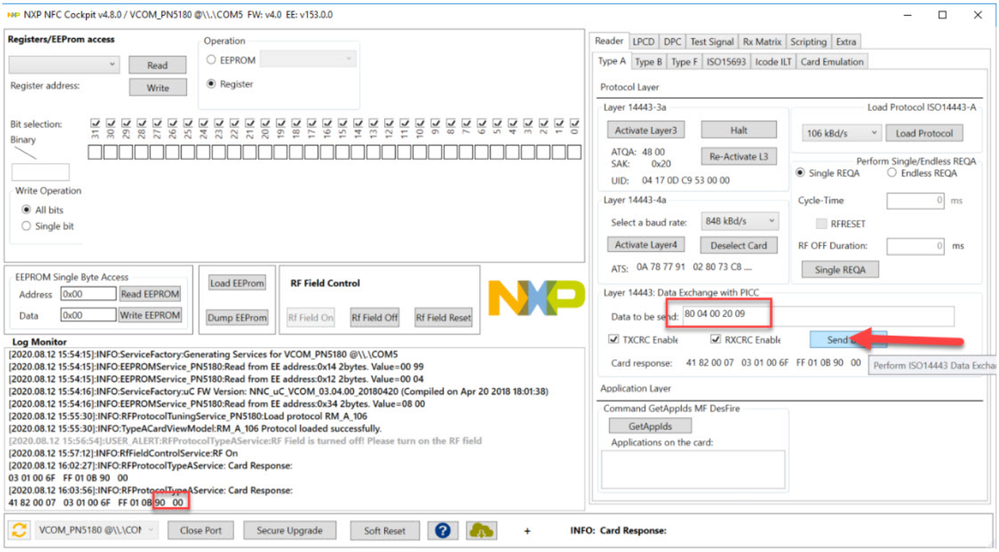Click the Soft Reset button
Image resolution: width=999 pixels, height=552 pixels.
click(x=384, y=530)
